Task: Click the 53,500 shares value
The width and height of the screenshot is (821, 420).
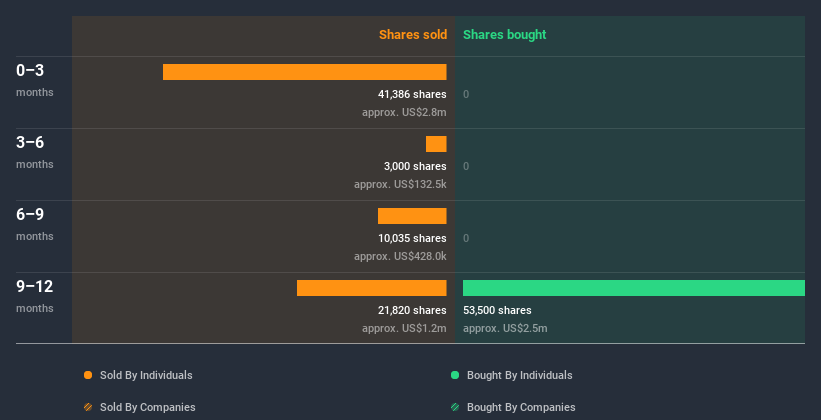Action: (497, 311)
